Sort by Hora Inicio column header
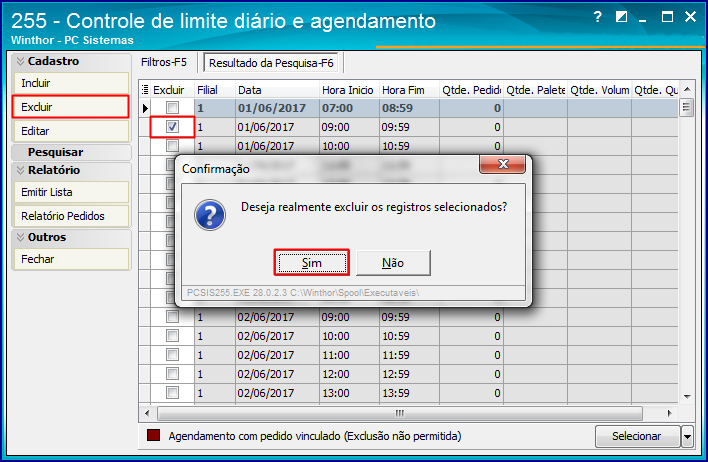The height and width of the screenshot is (462, 708). coord(349,90)
